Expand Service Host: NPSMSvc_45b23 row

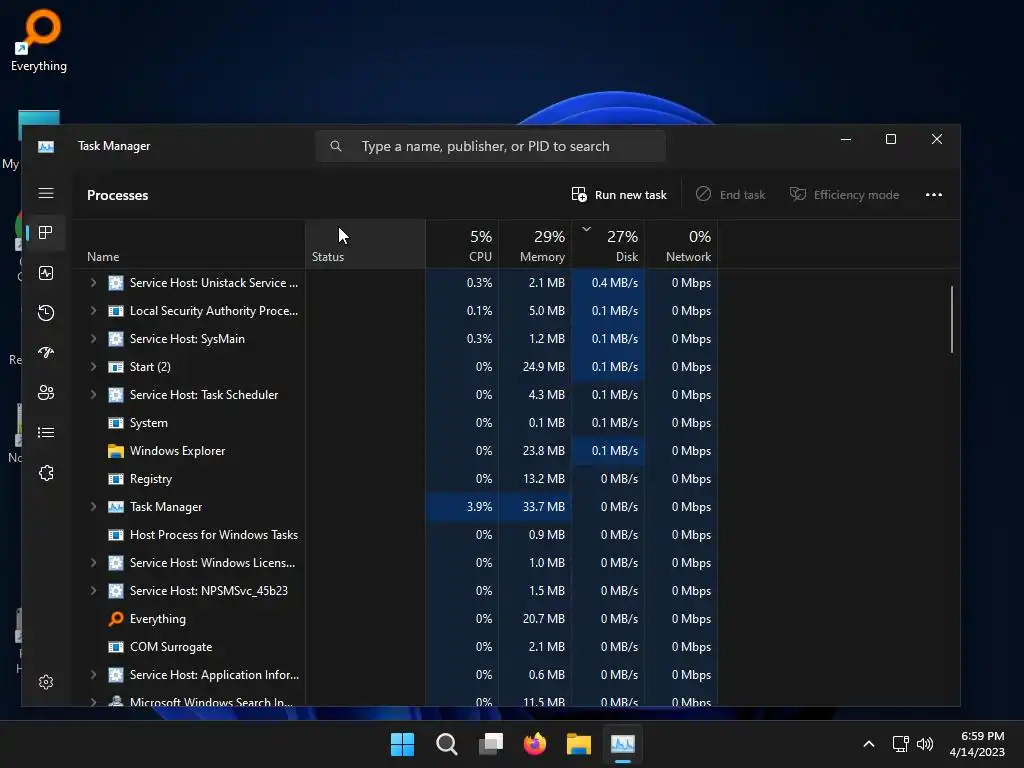(x=93, y=591)
